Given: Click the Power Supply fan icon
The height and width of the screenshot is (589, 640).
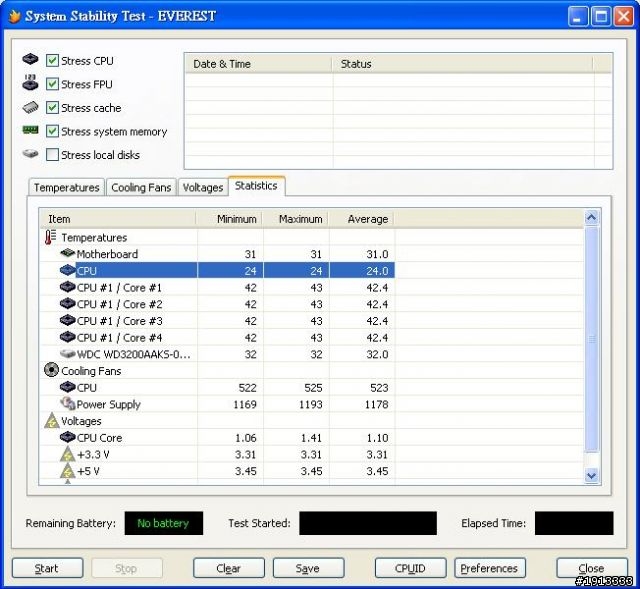Looking at the screenshot, I should pyautogui.click(x=67, y=404).
